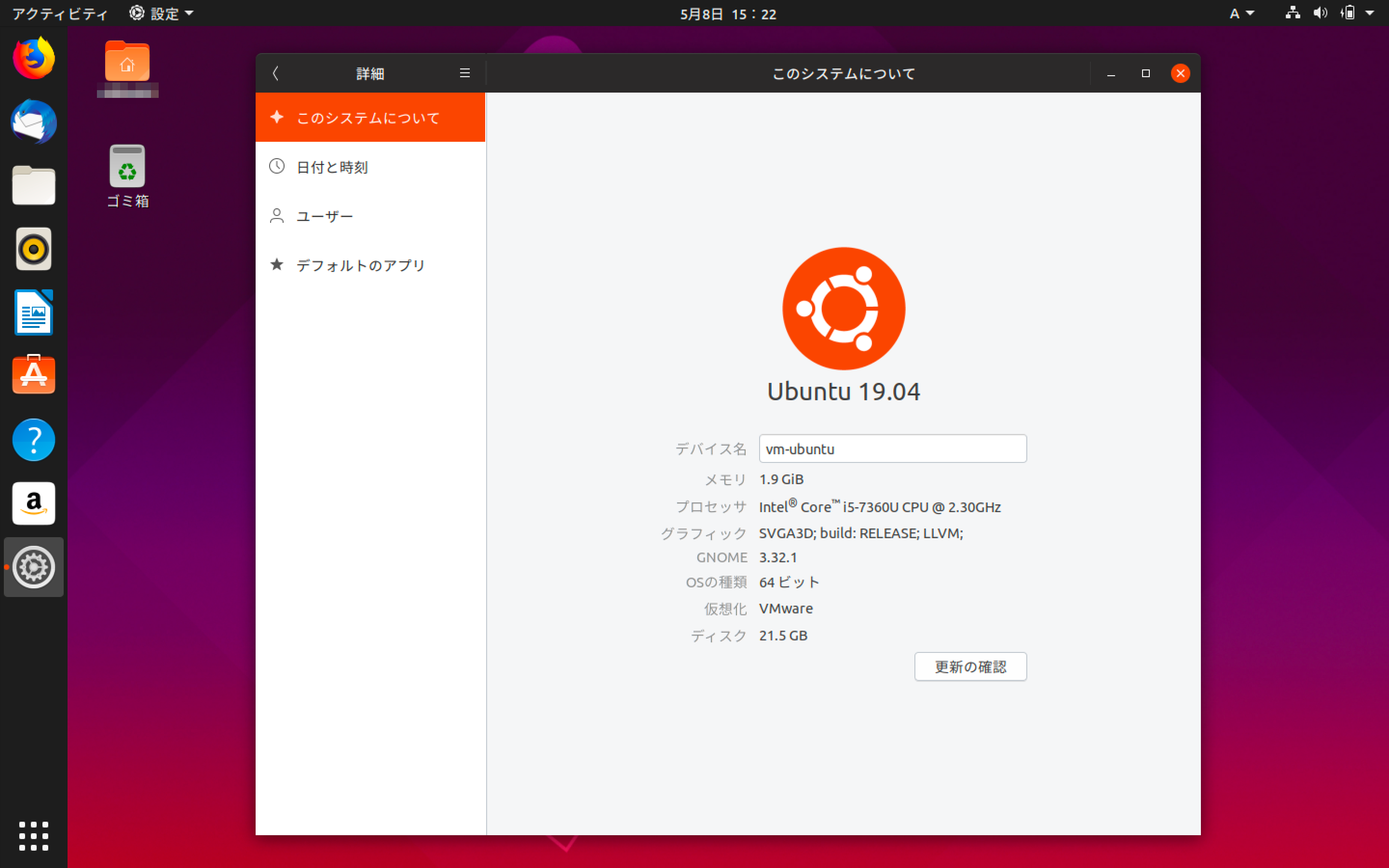Select このシステムについて in the sidebar

pos(370,117)
